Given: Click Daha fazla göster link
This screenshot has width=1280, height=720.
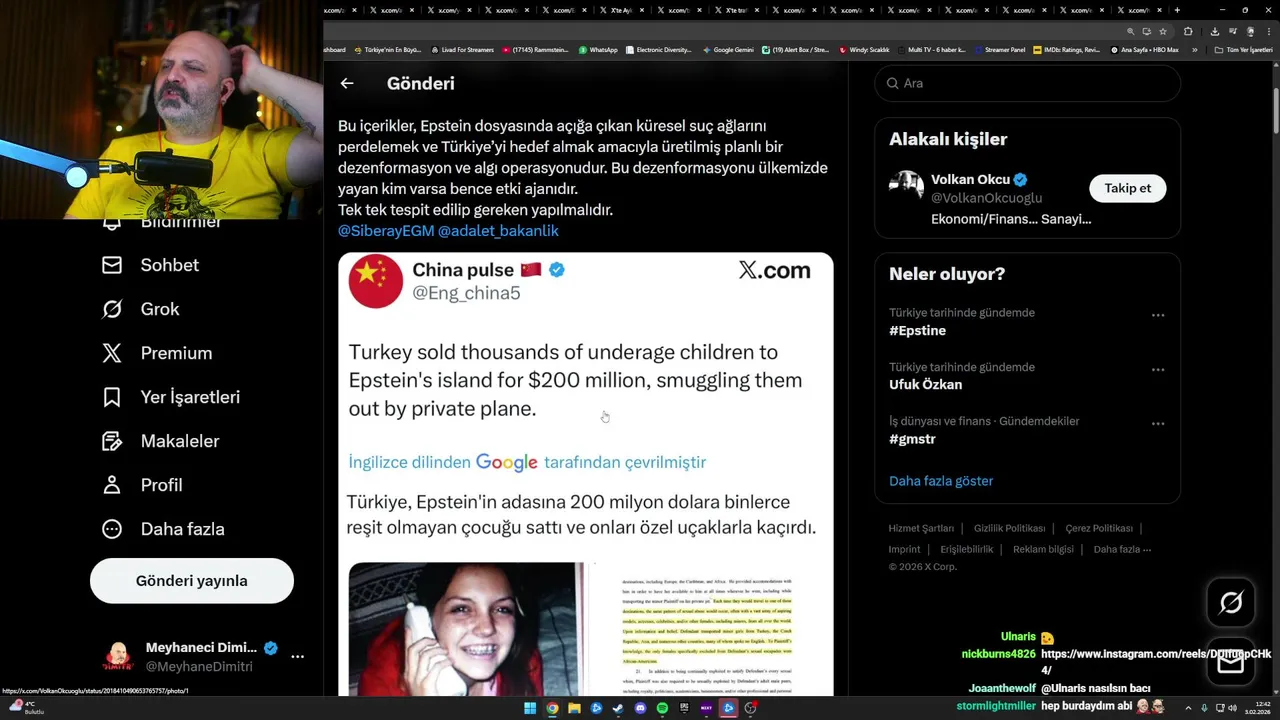Looking at the screenshot, I should (x=941, y=481).
